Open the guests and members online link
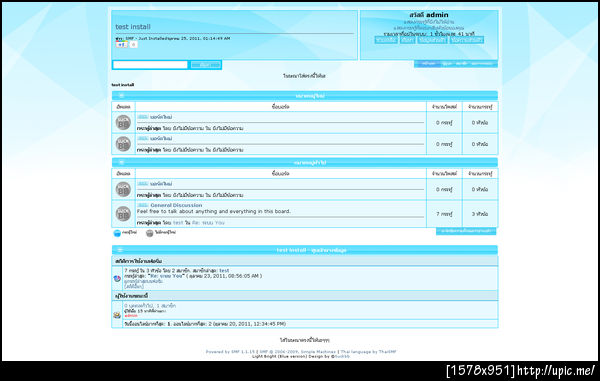 (150, 306)
